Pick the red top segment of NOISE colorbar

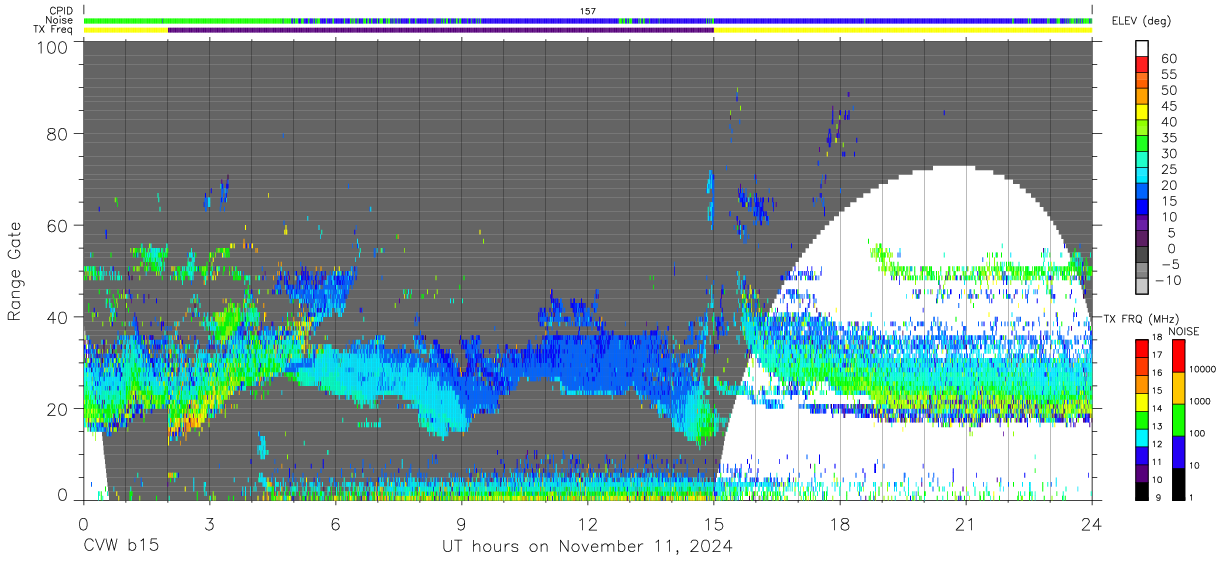coord(1179,355)
